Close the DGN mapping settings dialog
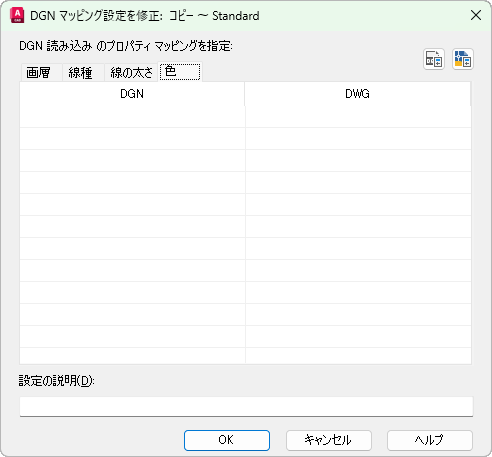492x457 pixels. tap(476, 15)
